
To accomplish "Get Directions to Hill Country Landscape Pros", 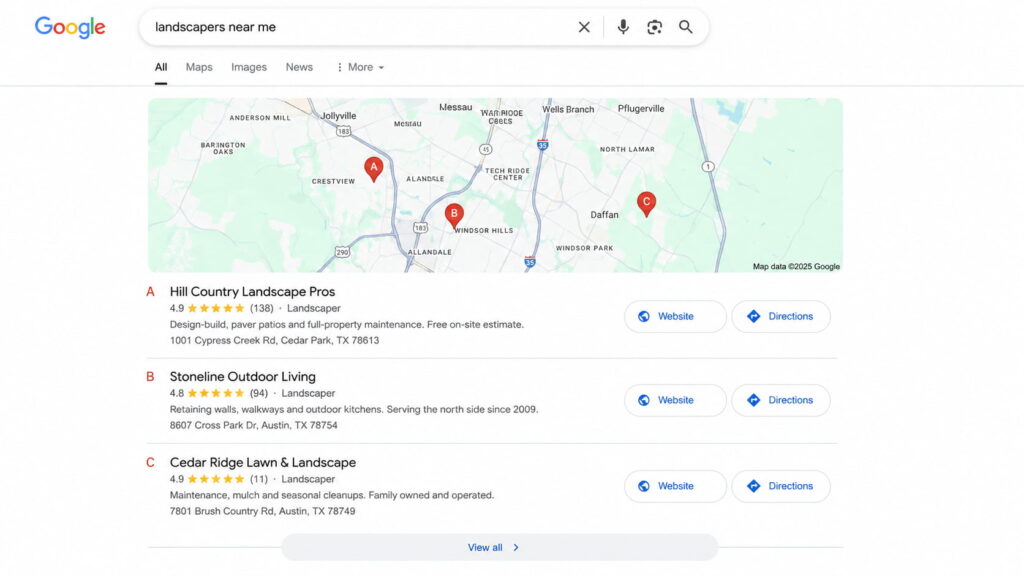I will (781, 316).
